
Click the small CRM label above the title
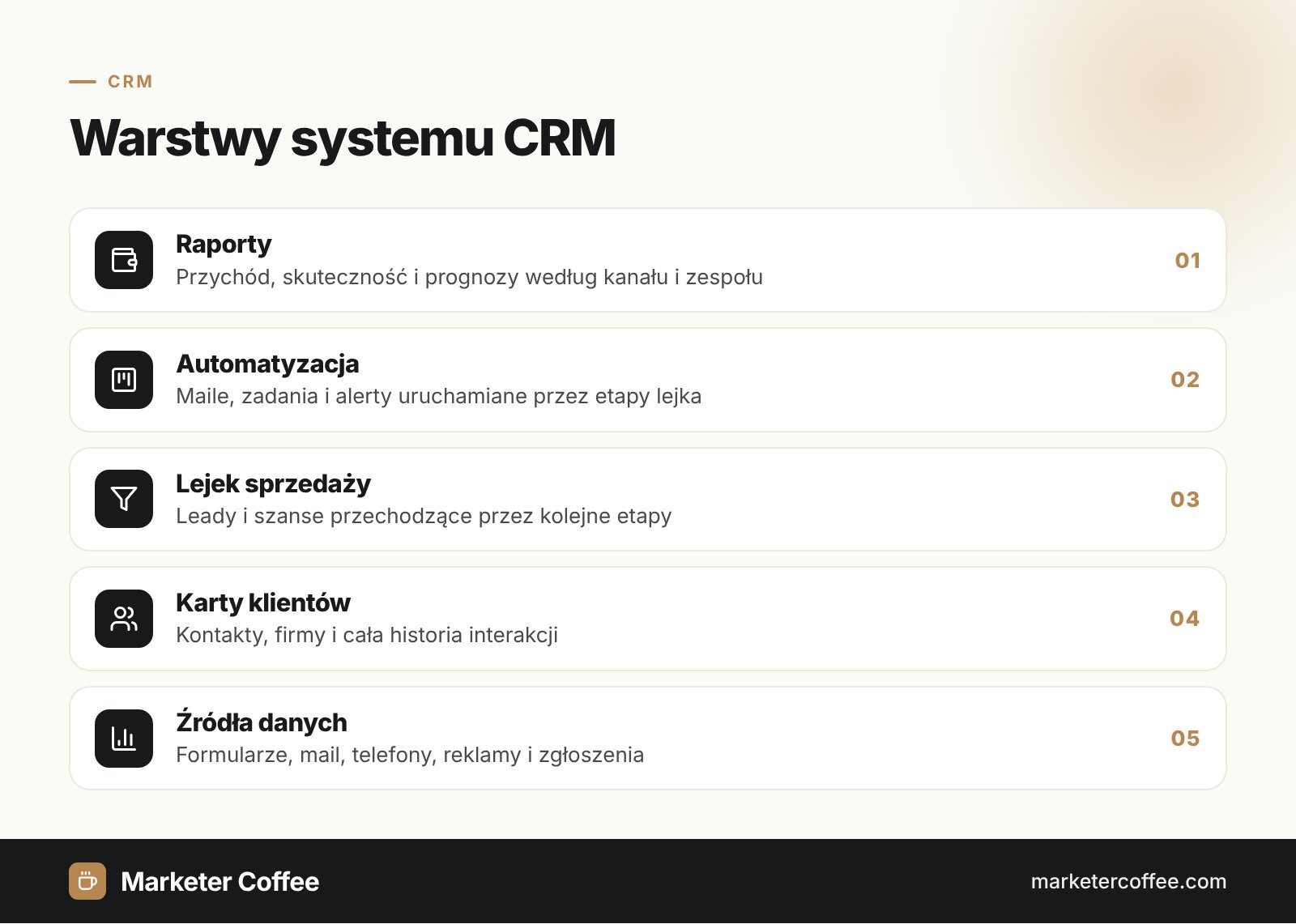pyautogui.click(x=130, y=82)
